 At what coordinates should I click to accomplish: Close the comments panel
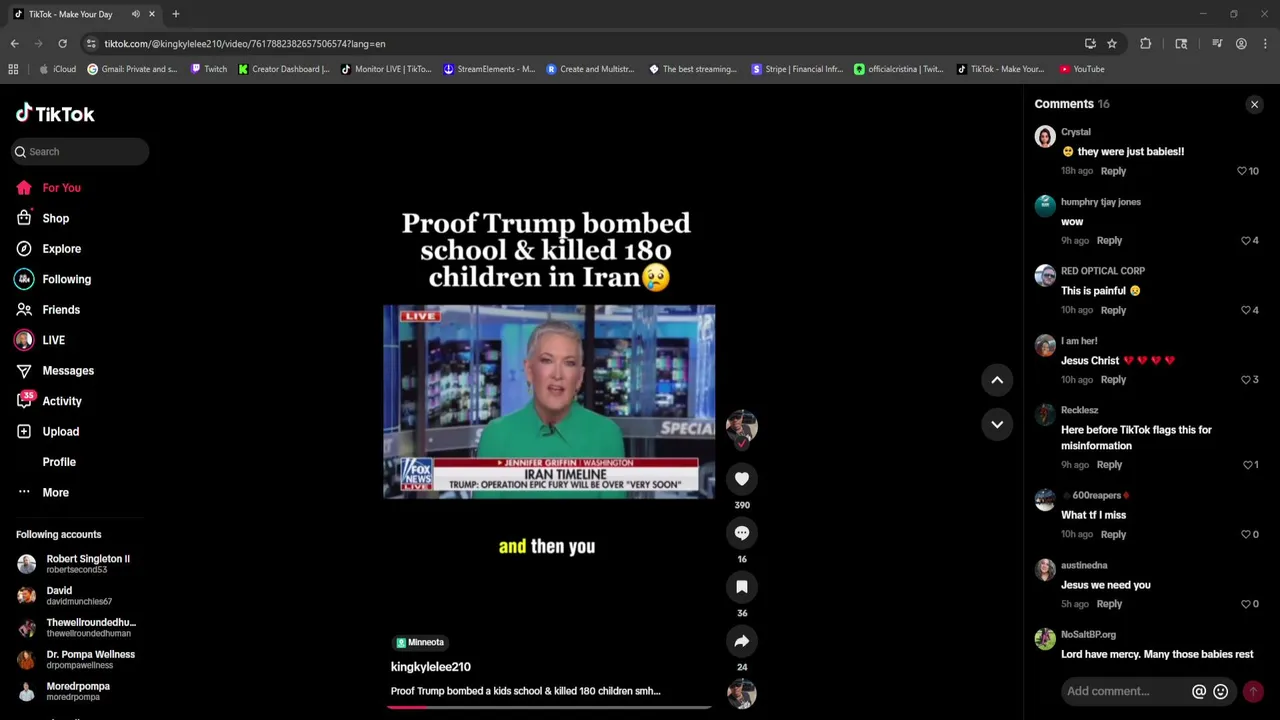1254,104
